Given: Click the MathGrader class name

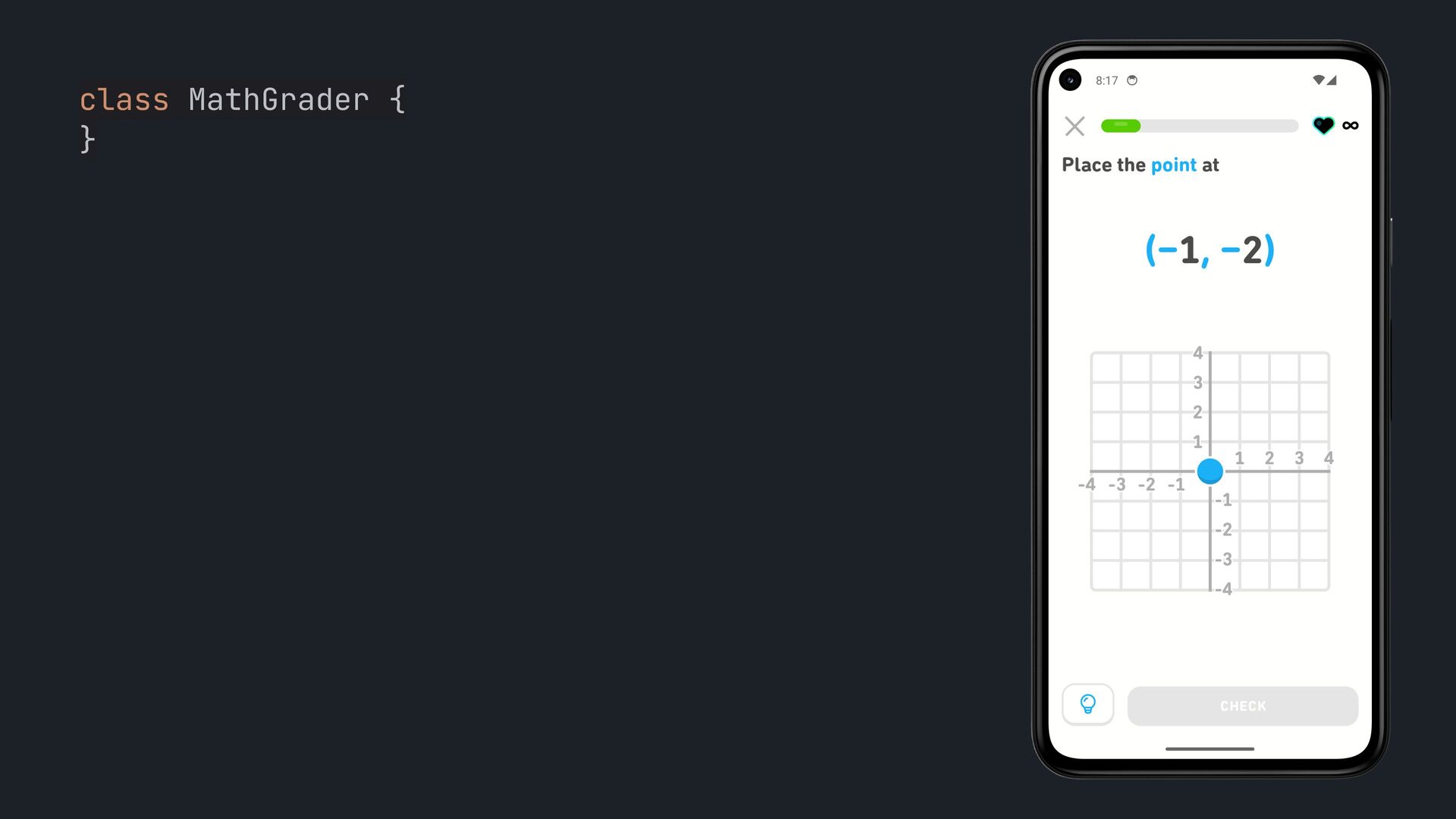Looking at the screenshot, I should (x=278, y=99).
